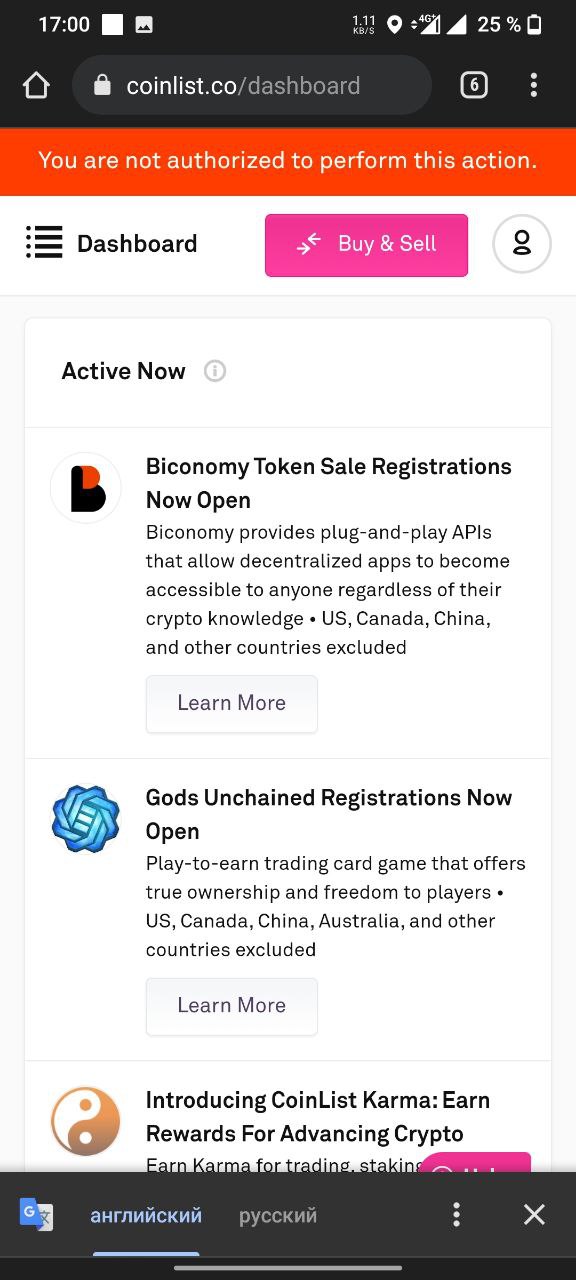This screenshot has width=576, height=1280.
Task: Switch translation to русский tab
Action: coord(278,1216)
